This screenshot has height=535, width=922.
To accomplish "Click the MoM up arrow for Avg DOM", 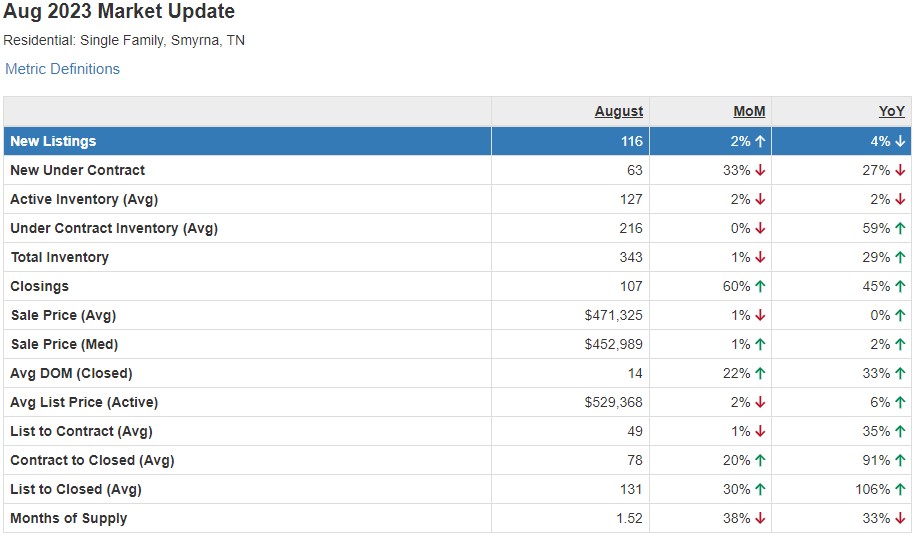I will 760,373.
